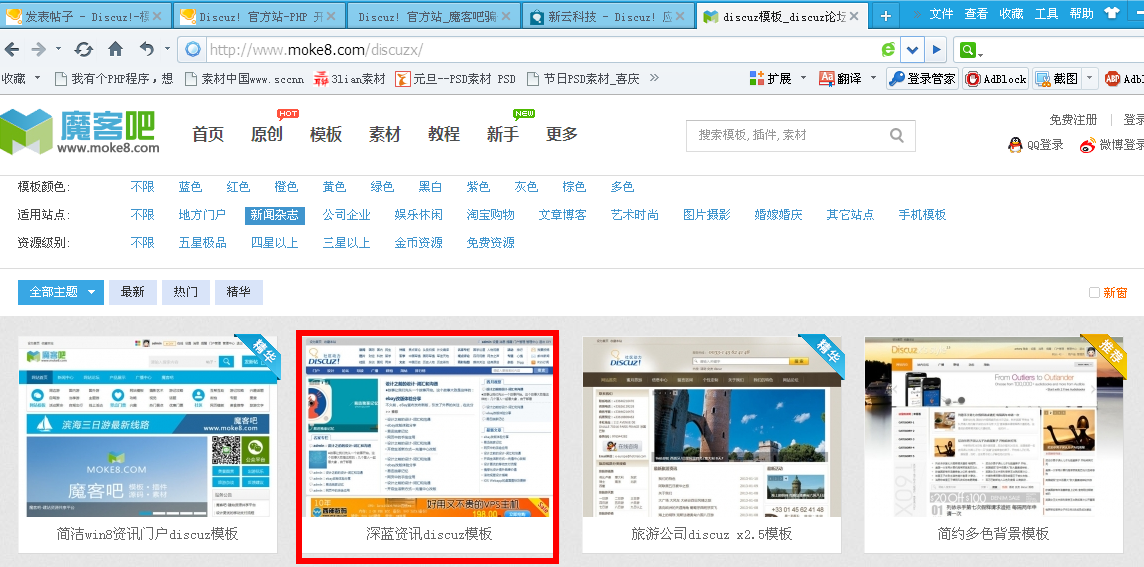The height and width of the screenshot is (567, 1144).
Task: Expand the 翻译 dropdown arrow
Action: pyautogui.click(x=873, y=78)
